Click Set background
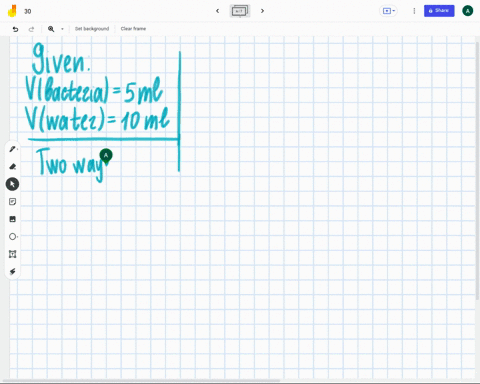This screenshot has width=480, height=384. (92, 29)
